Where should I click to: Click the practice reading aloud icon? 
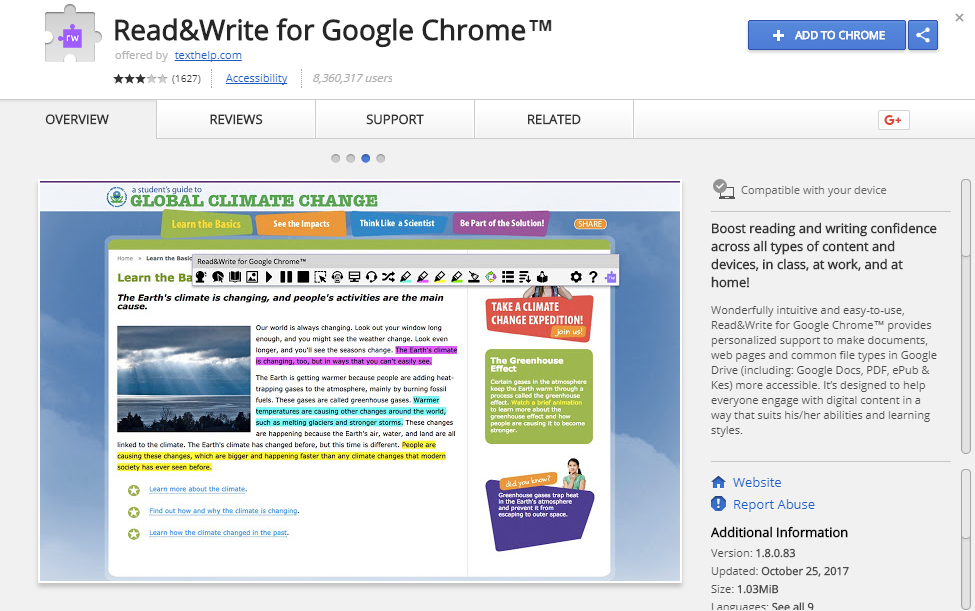click(x=542, y=277)
